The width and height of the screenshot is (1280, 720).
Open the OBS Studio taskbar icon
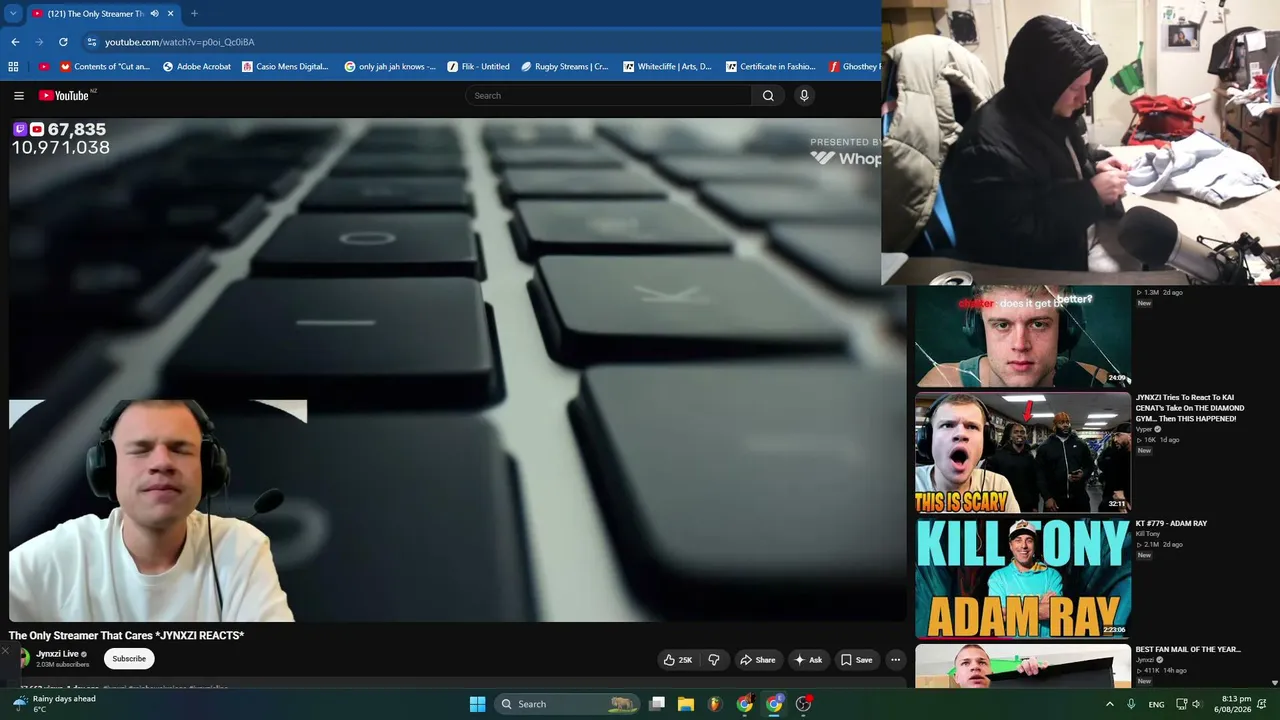pyautogui.click(x=803, y=704)
